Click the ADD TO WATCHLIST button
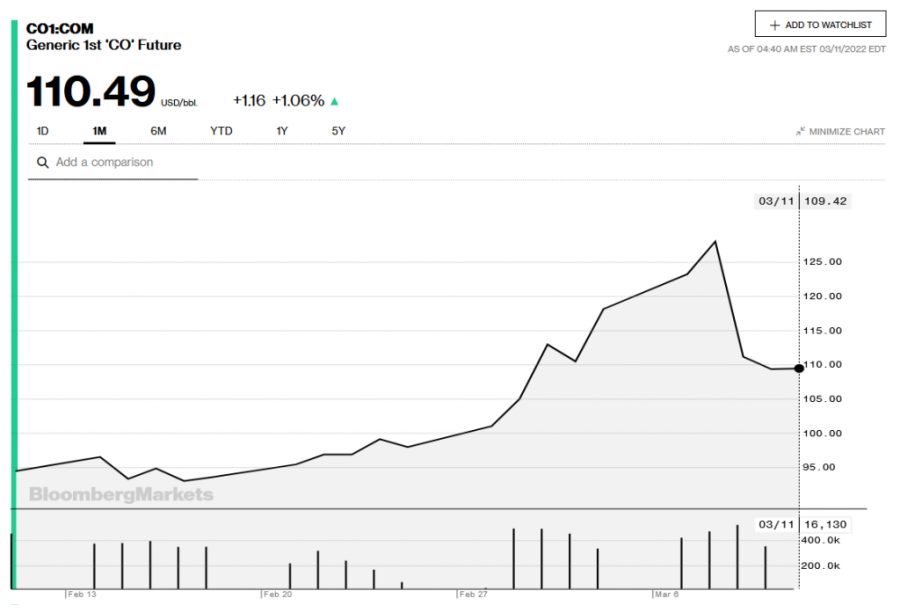The image size is (900, 613). 820,24
